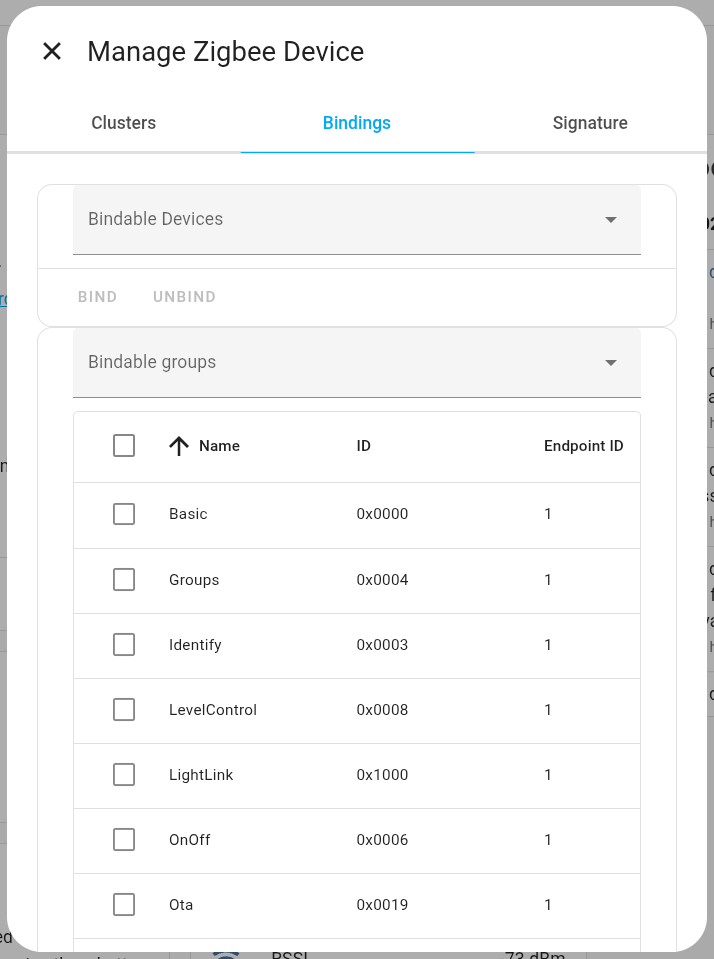Viewport: 714px width, 959px height.
Task: Check the LightLink cluster checkbox
Action: click(124, 774)
